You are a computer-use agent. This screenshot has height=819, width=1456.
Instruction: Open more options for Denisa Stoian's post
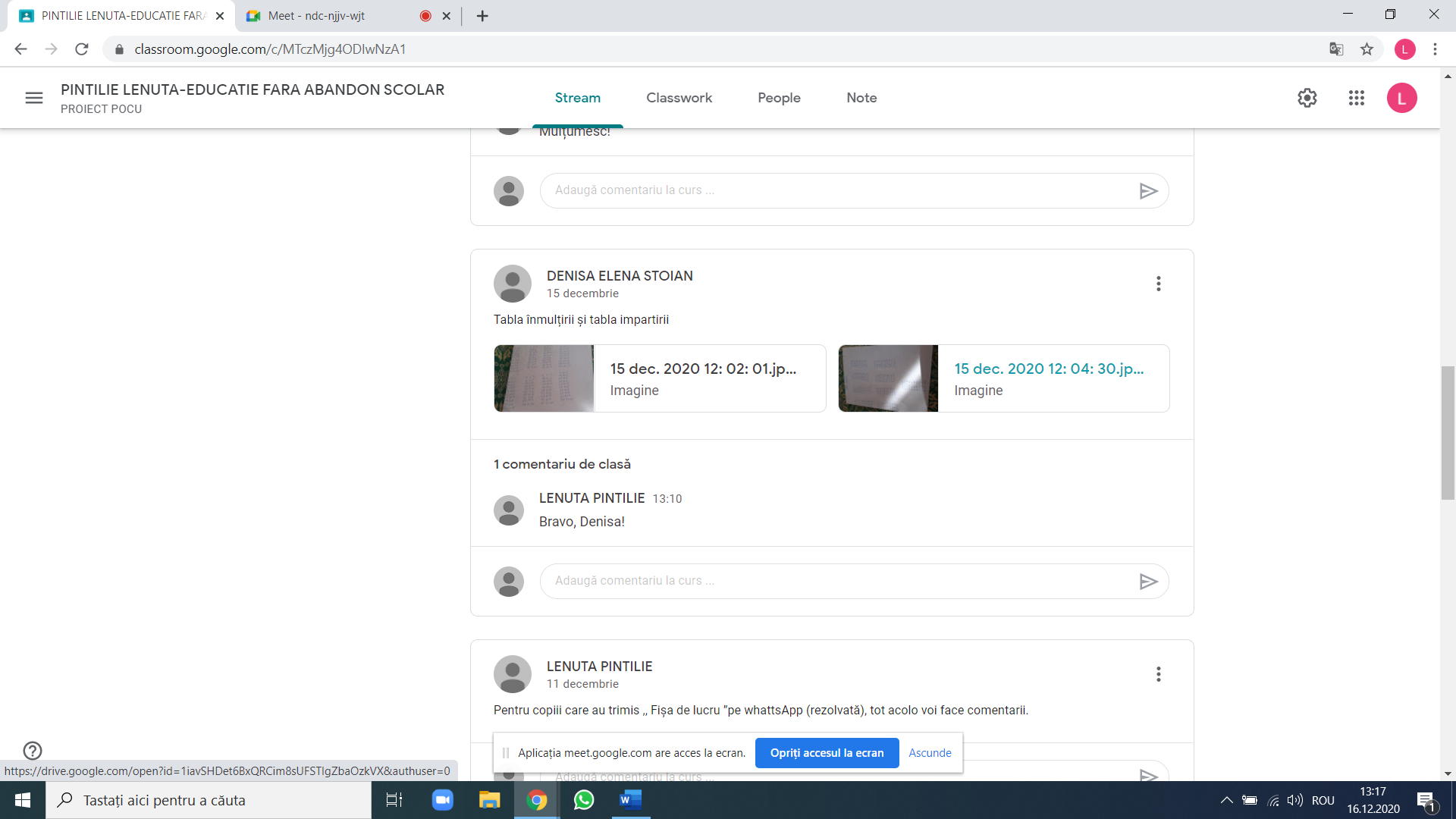1158,284
